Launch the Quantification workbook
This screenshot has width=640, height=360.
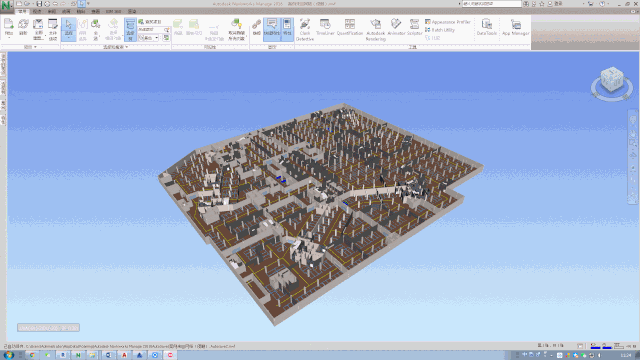(x=350, y=28)
